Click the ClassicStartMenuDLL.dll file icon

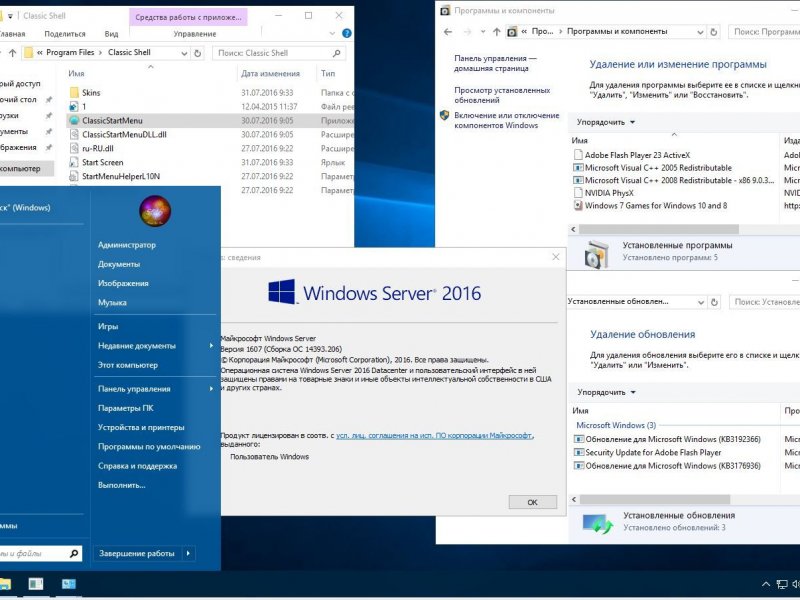74,134
